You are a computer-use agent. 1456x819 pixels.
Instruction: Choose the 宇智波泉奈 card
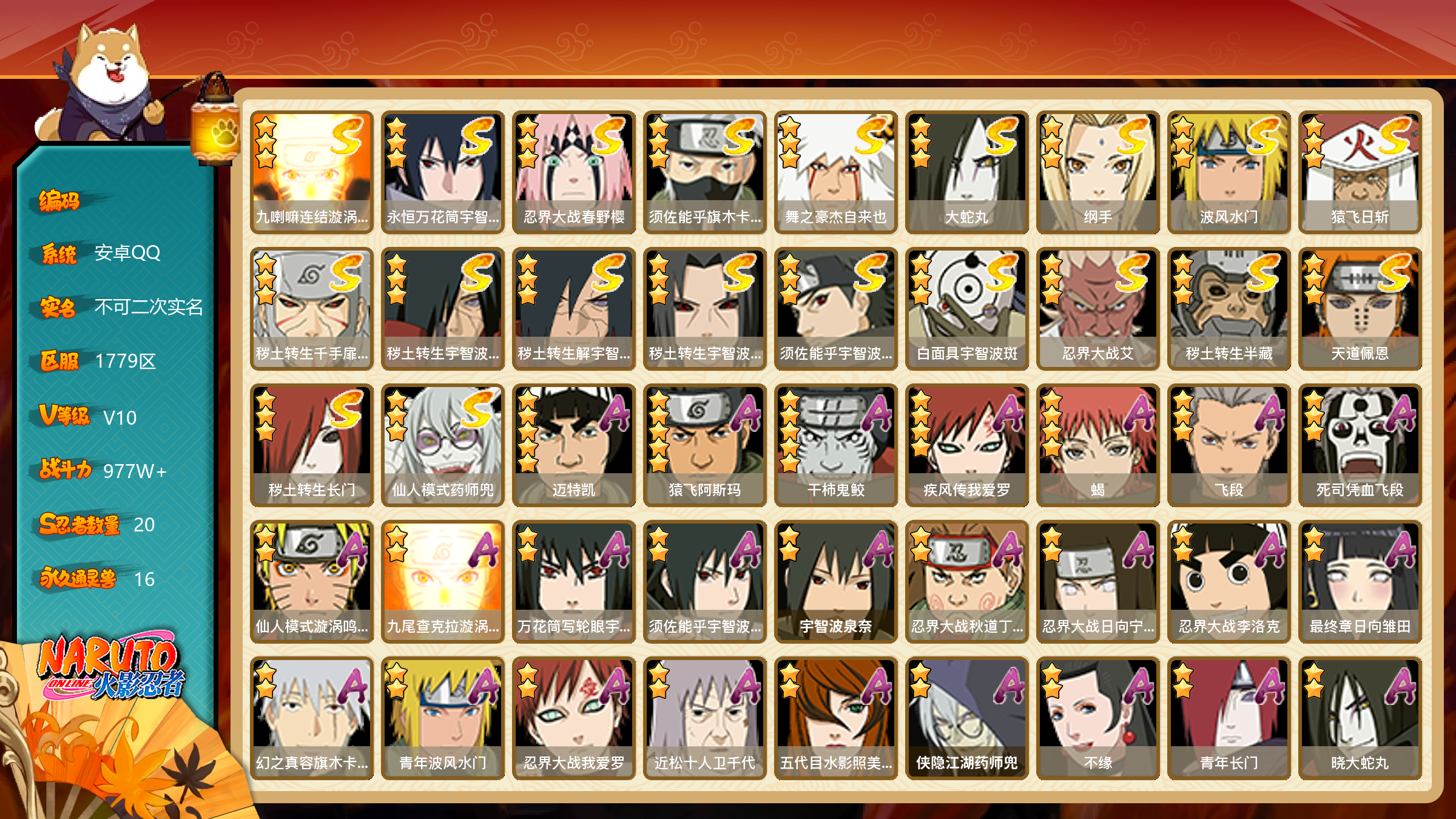click(x=835, y=582)
